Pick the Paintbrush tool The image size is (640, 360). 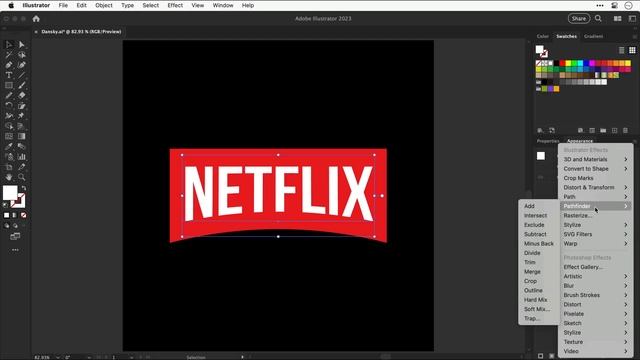click(22, 85)
